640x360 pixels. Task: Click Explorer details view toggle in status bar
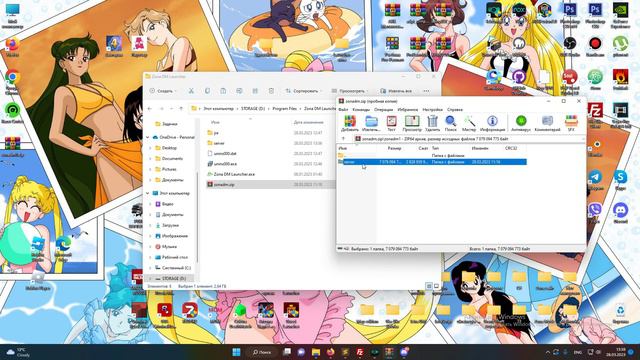(429, 286)
